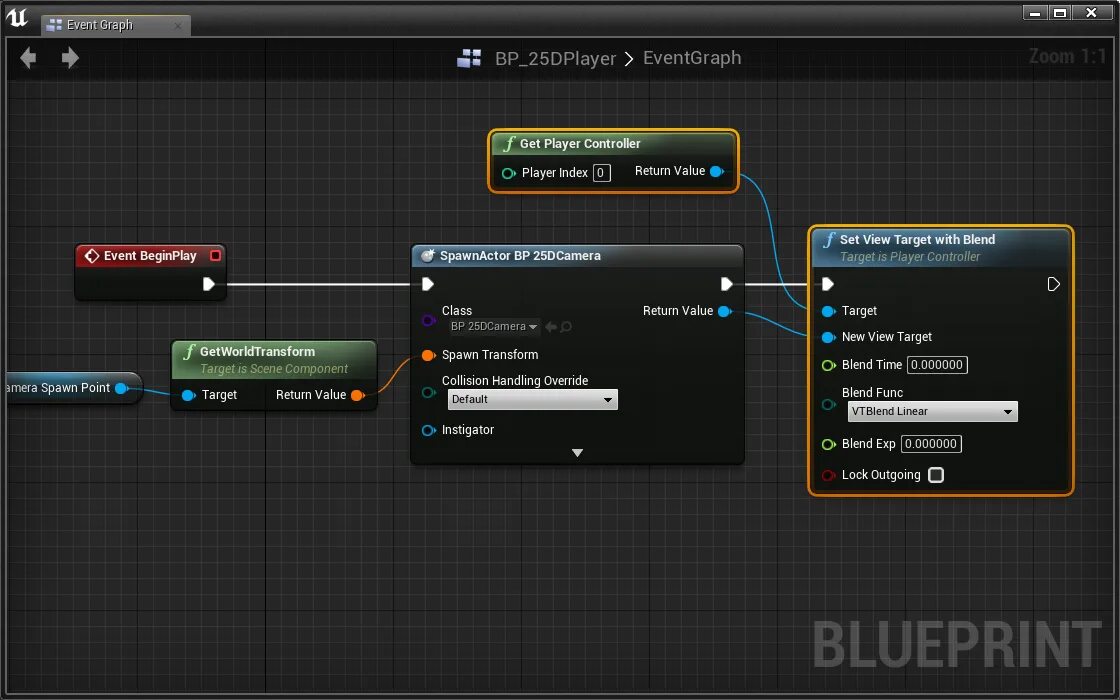Click SpawnActor execution input pin
The width and height of the screenshot is (1120, 700).
click(428, 284)
